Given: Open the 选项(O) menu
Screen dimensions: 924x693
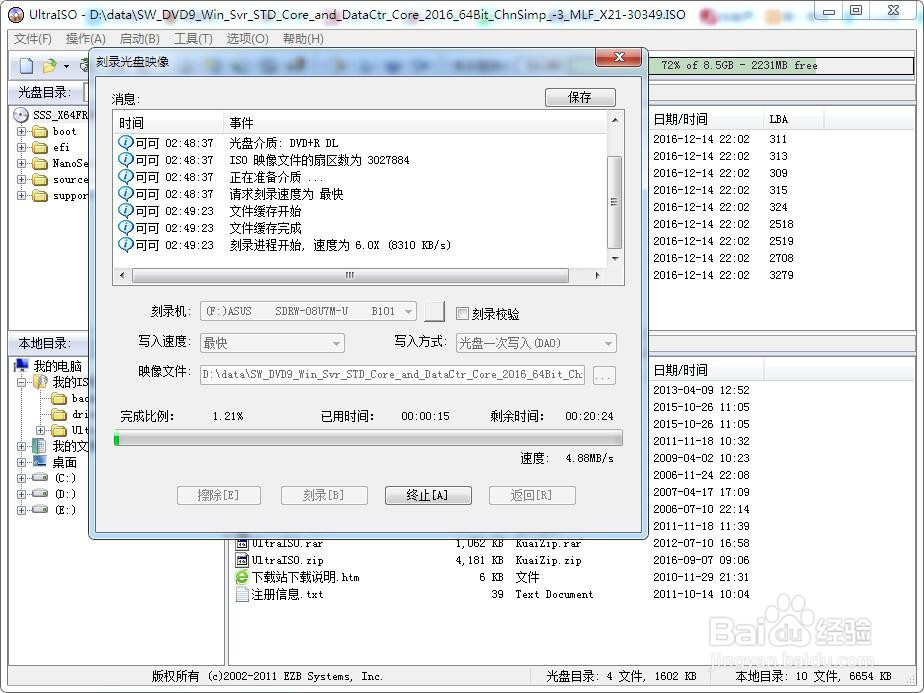Looking at the screenshot, I should [x=248, y=39].
